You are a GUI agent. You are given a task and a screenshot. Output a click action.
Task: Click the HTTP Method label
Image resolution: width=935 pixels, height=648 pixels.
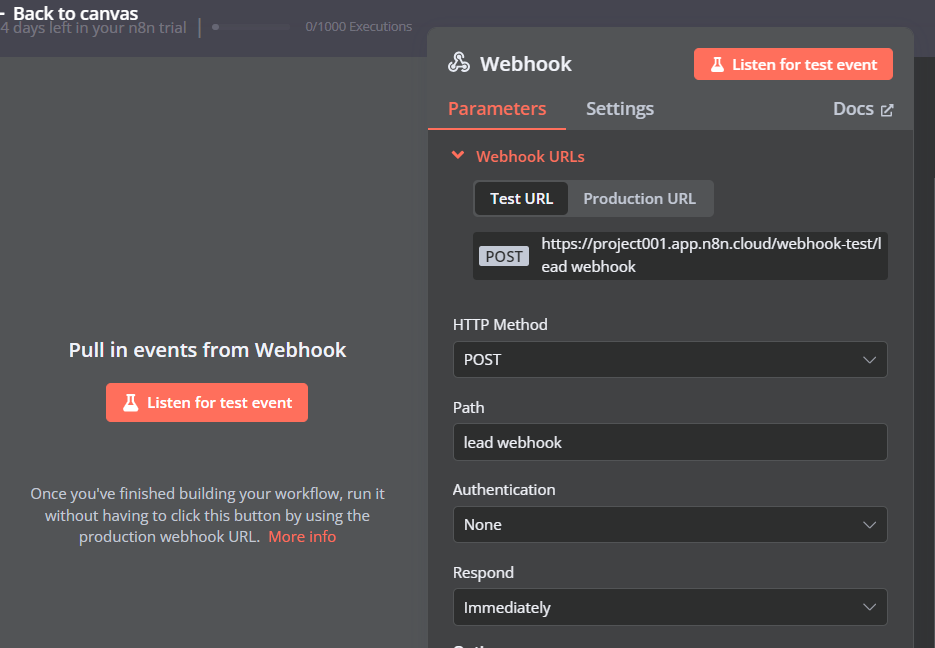click(500, 325)
